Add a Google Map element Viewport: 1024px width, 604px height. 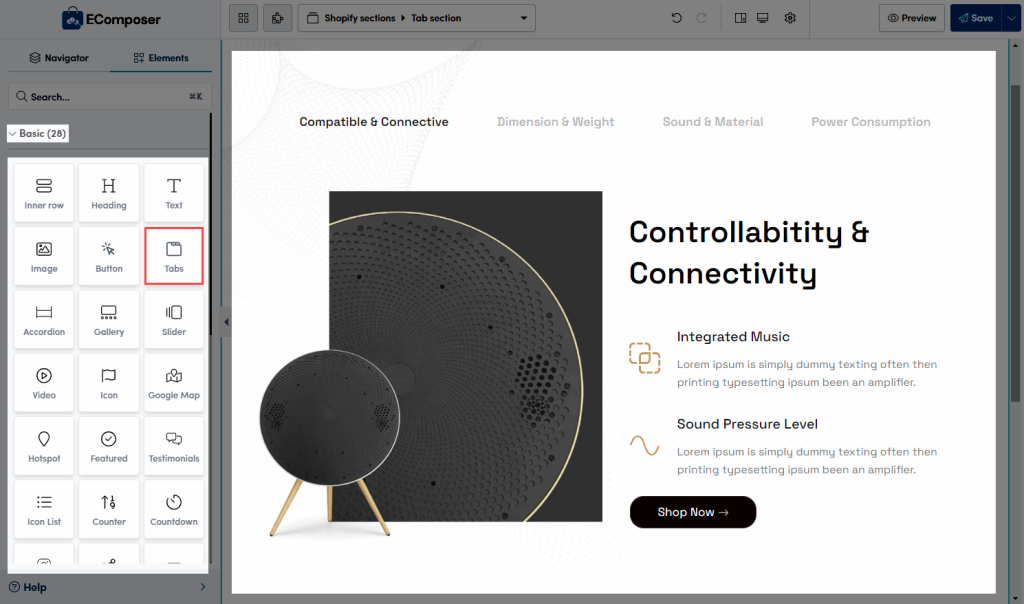coord(174,383)
